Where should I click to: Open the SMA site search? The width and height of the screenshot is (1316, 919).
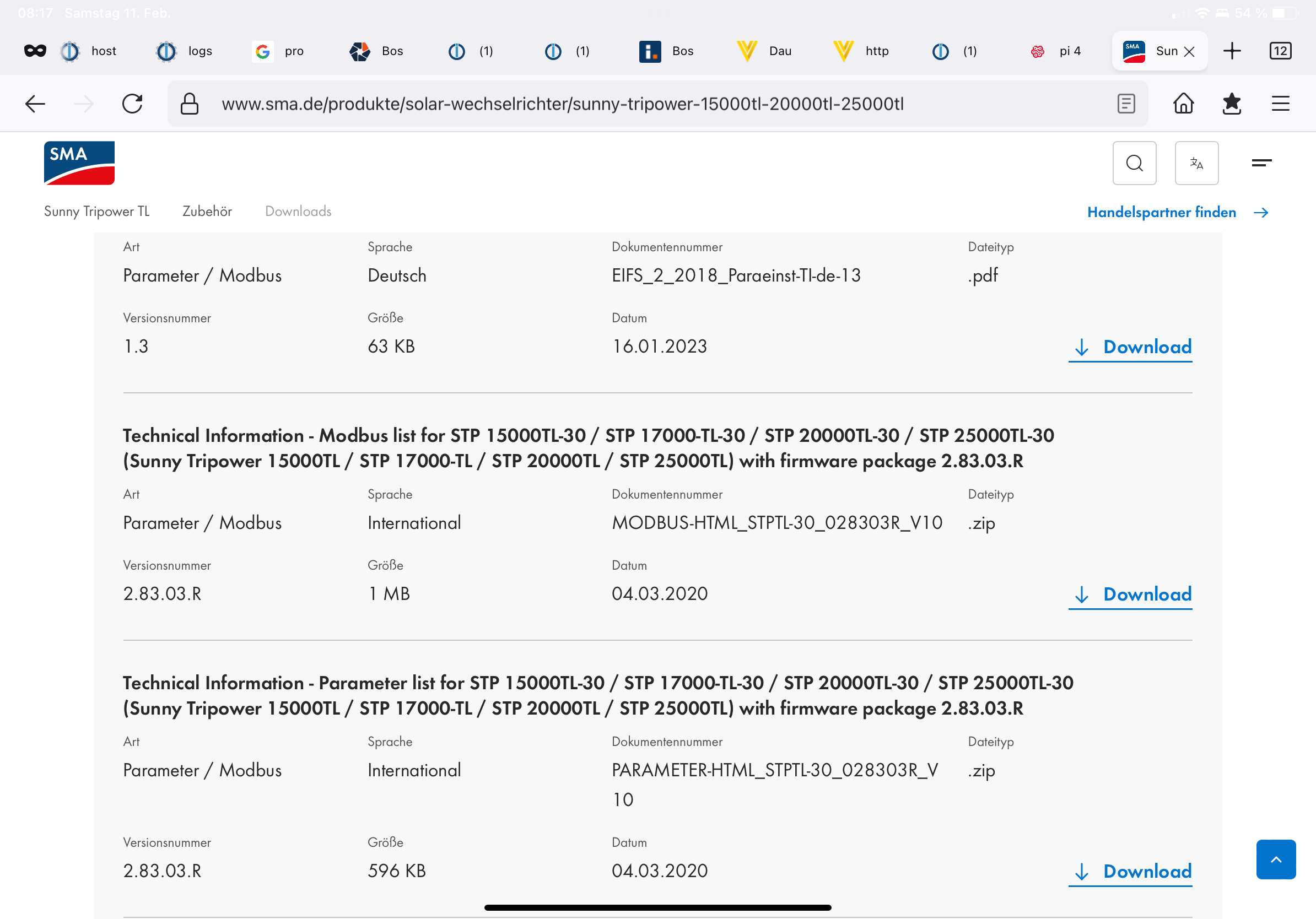(1134, 163)
